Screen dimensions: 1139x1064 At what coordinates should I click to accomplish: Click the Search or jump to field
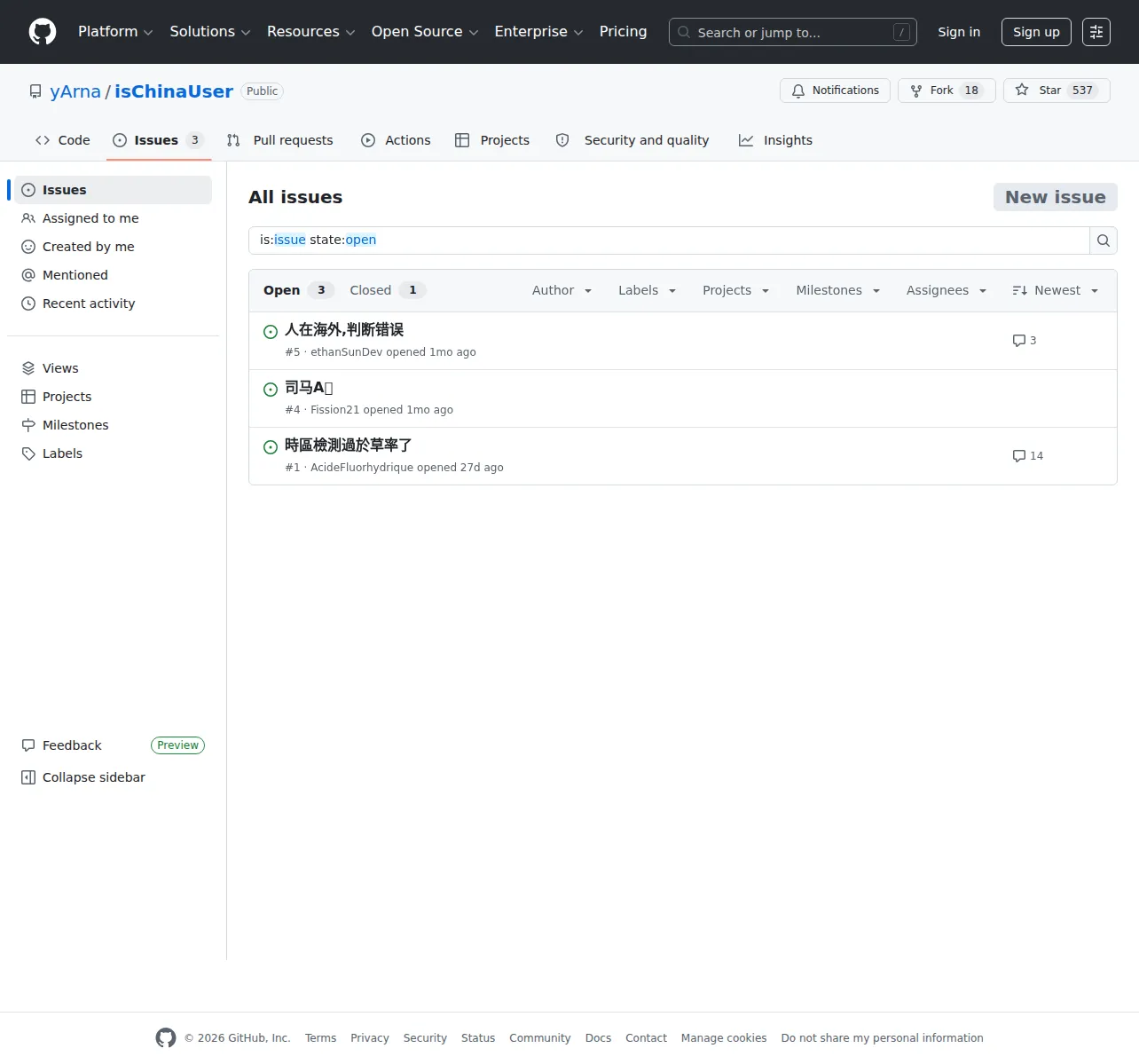793,32
